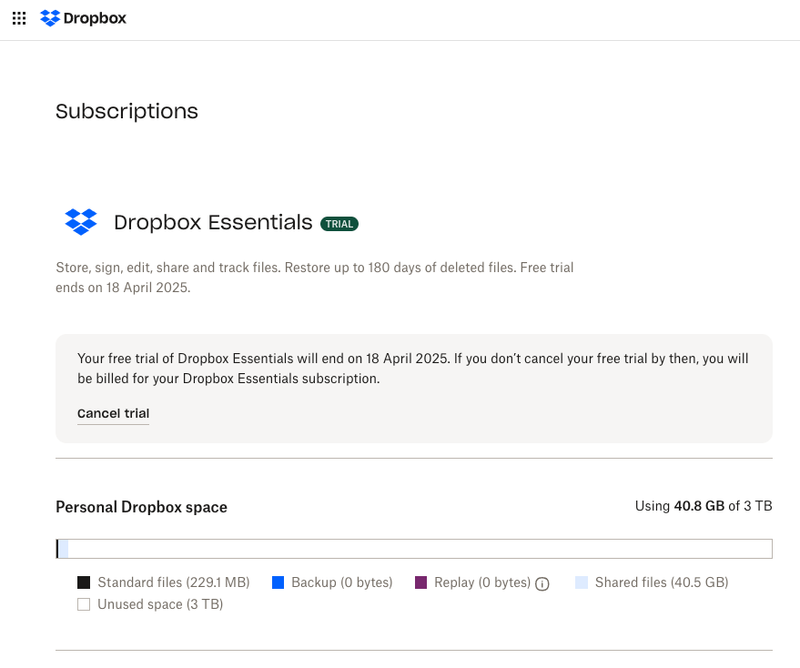Click the Subscriptions page heading
The height and width of the screenshot is (668, 800).
point(127,111)
